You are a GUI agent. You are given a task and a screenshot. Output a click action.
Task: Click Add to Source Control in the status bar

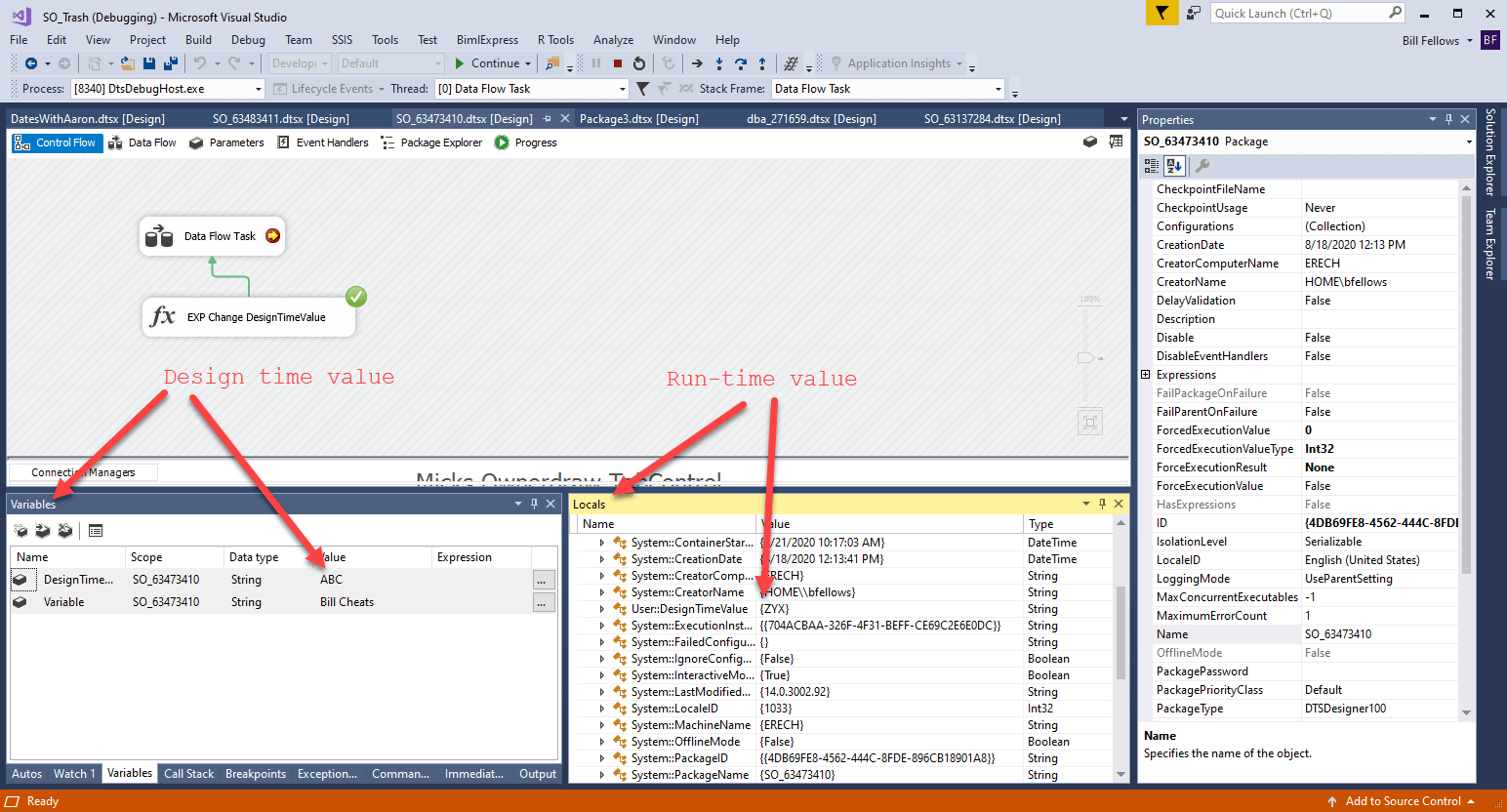click(1403, 801)
